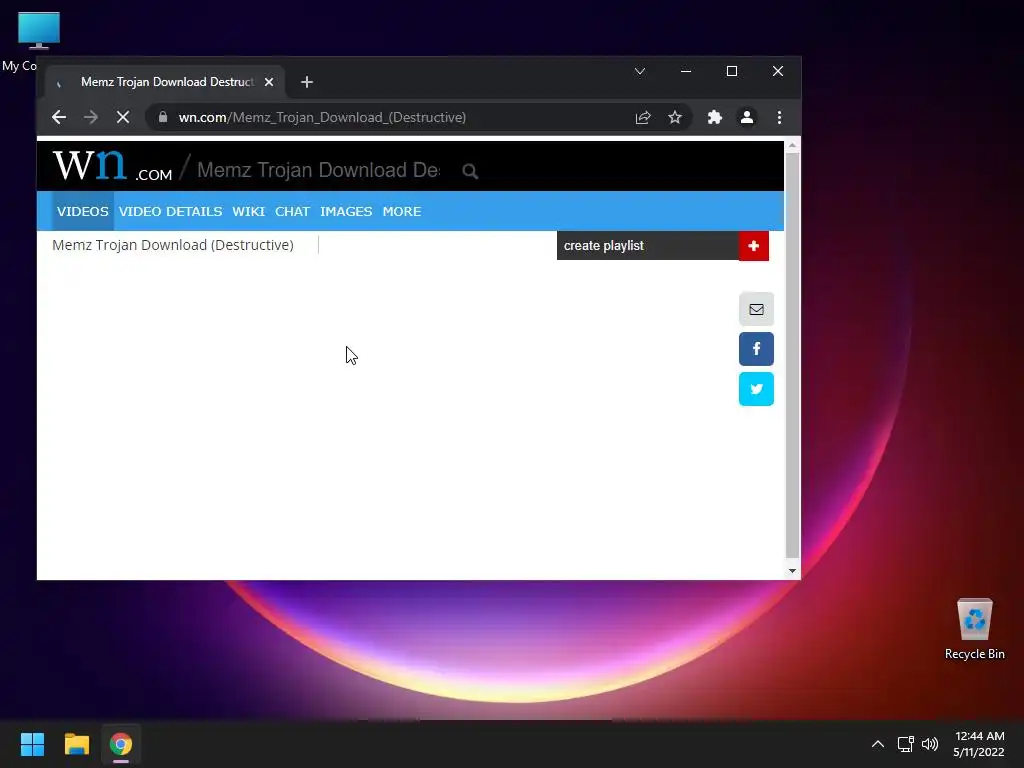Show hidden tray icons chevron
The height and width of the screenshot is (768, 1024).
(878, 744)
